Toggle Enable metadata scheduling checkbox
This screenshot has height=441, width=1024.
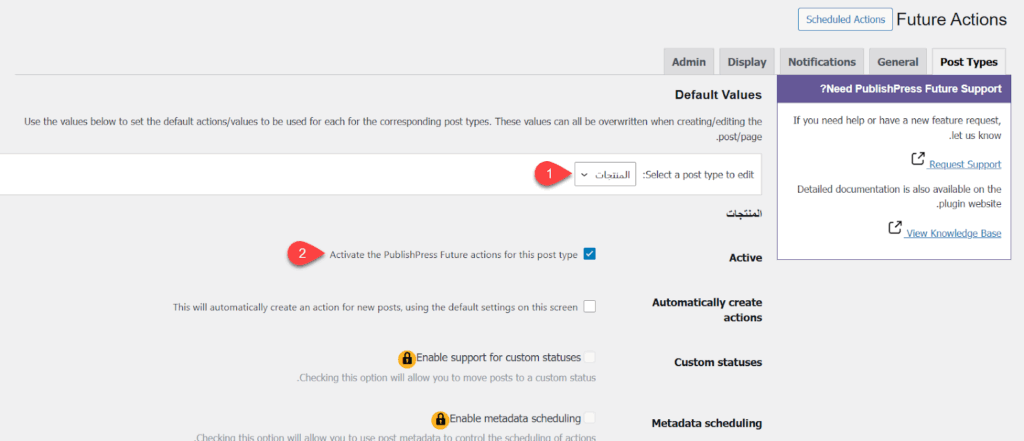pyautogui.click(x=589, y=418)
